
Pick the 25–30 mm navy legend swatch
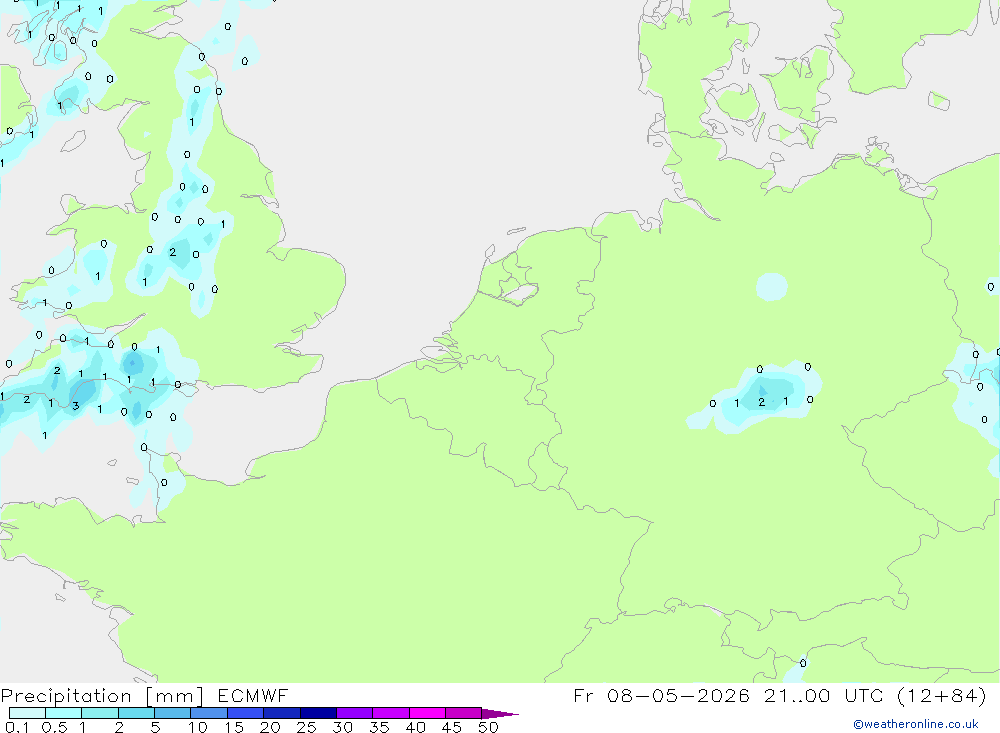click(318, 713)
